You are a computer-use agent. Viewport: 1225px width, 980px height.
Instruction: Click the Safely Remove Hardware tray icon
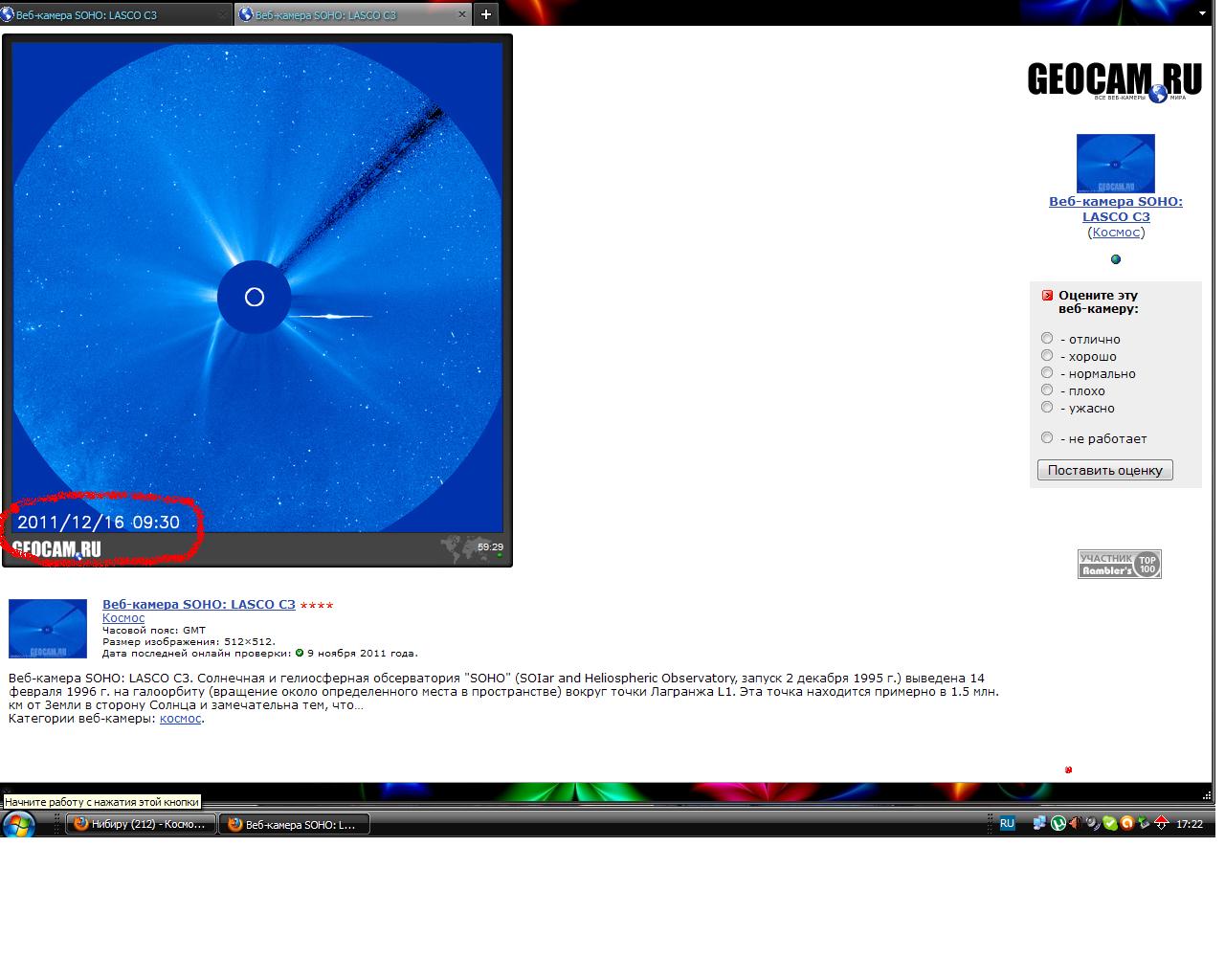click(x=1144, y=822)
